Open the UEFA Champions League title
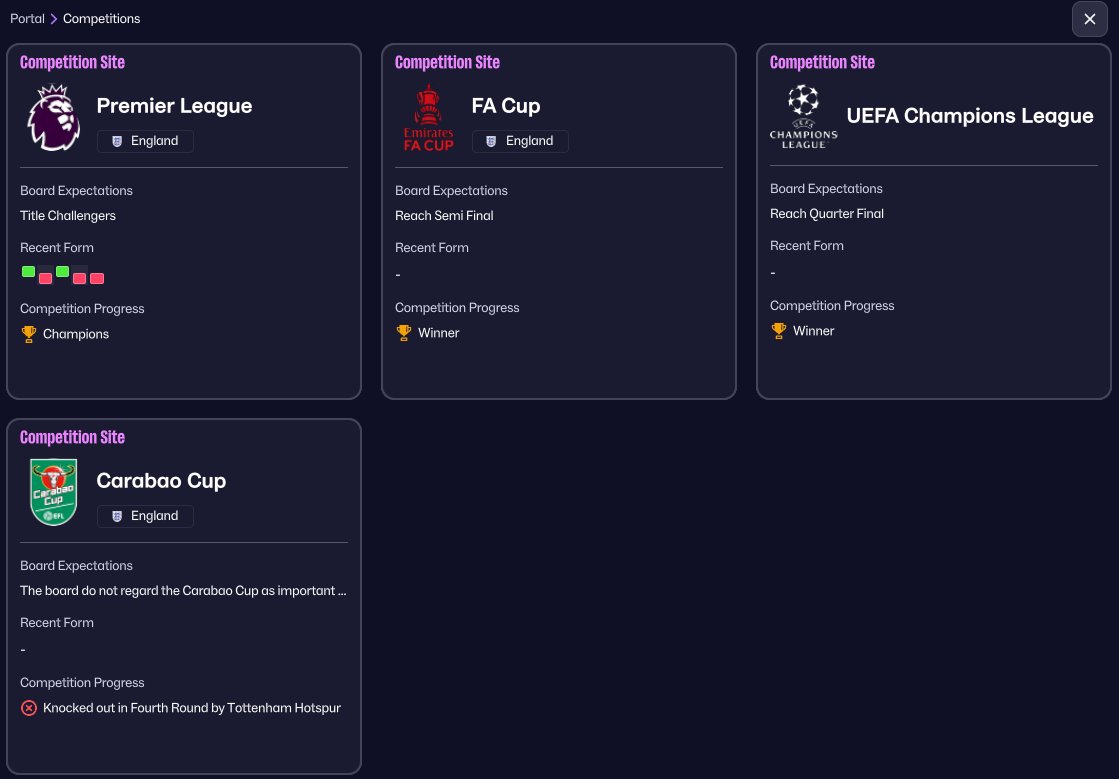Viewport: 1119px width, 779px height. point(969,116)
